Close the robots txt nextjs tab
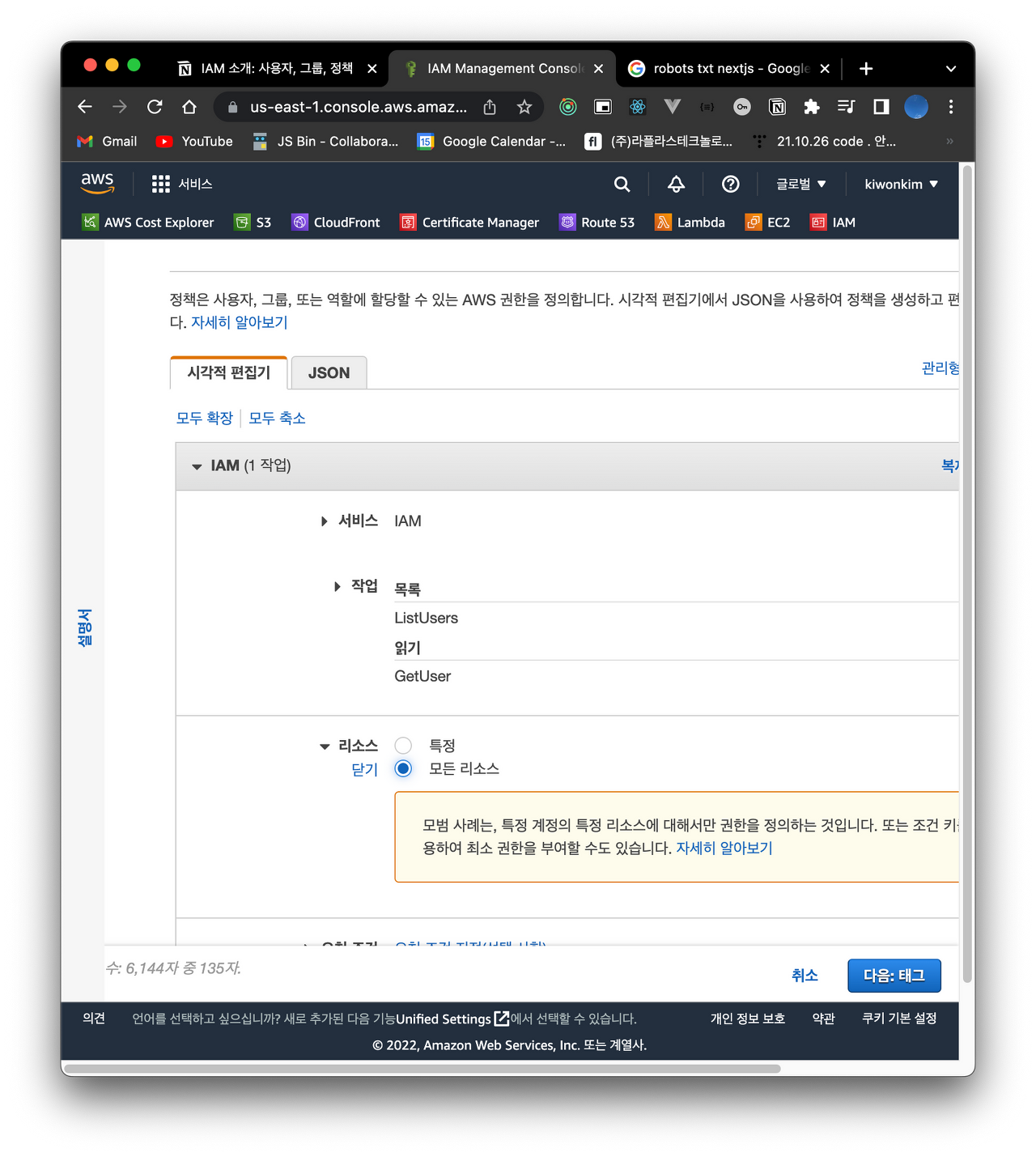Viewport: 1036px width, 1157px height. click(825, 69)
